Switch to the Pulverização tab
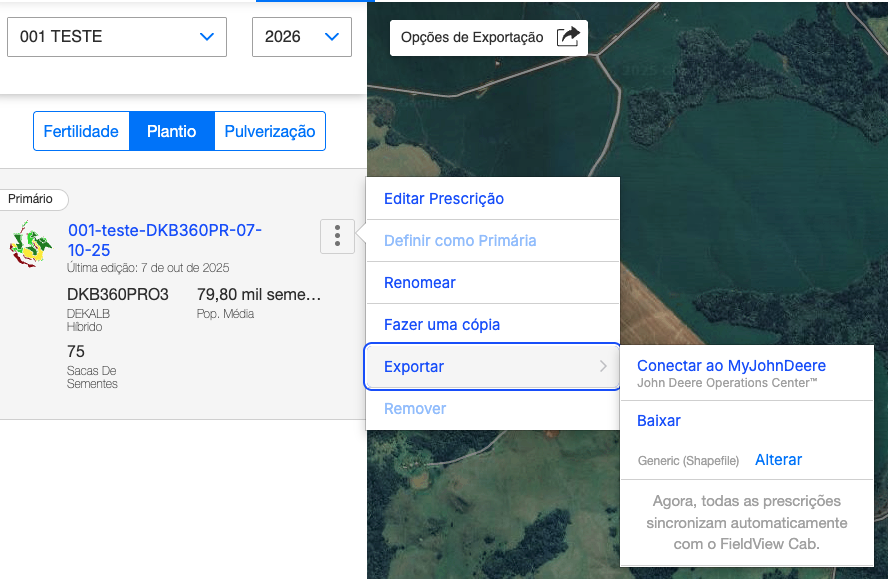The width and height of the screenshot is (888, 579). pyautogui.click(x=270, y=131)
